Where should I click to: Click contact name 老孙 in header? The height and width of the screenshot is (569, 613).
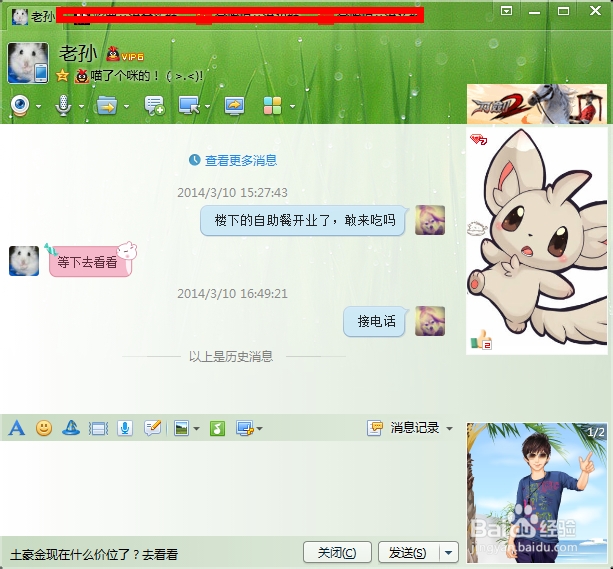click(78, 53)
